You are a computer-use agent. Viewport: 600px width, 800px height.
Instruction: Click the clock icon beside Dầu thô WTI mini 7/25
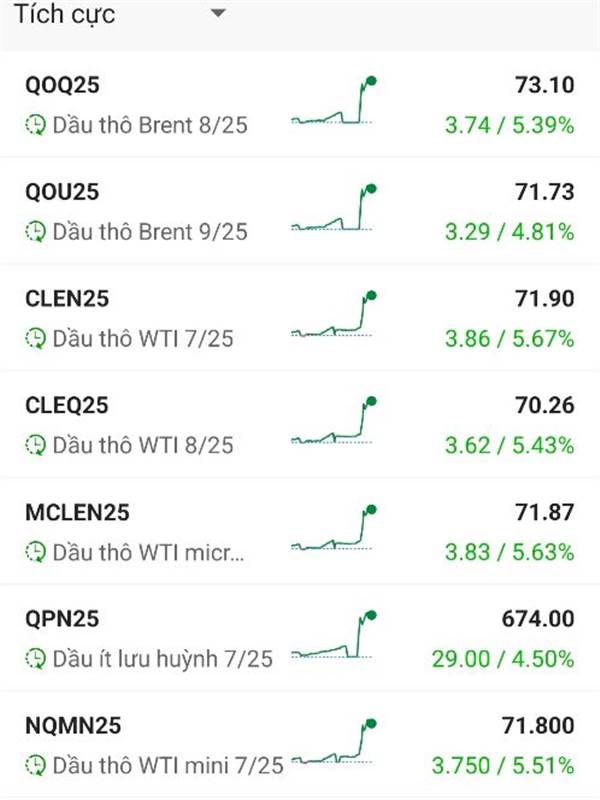[36, 765]
